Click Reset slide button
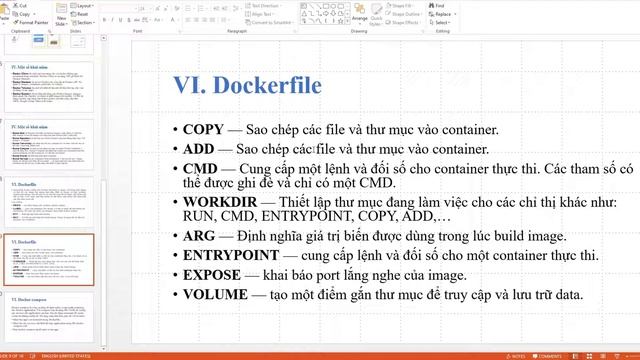 point(80,14)
